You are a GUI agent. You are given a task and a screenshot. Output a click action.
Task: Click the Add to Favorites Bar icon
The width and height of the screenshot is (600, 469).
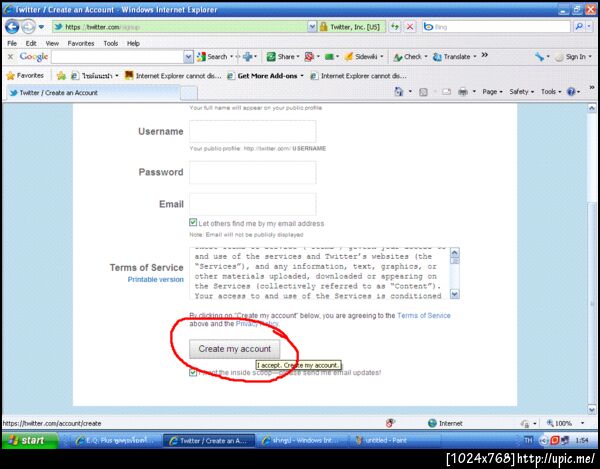[x=61, y=76]
